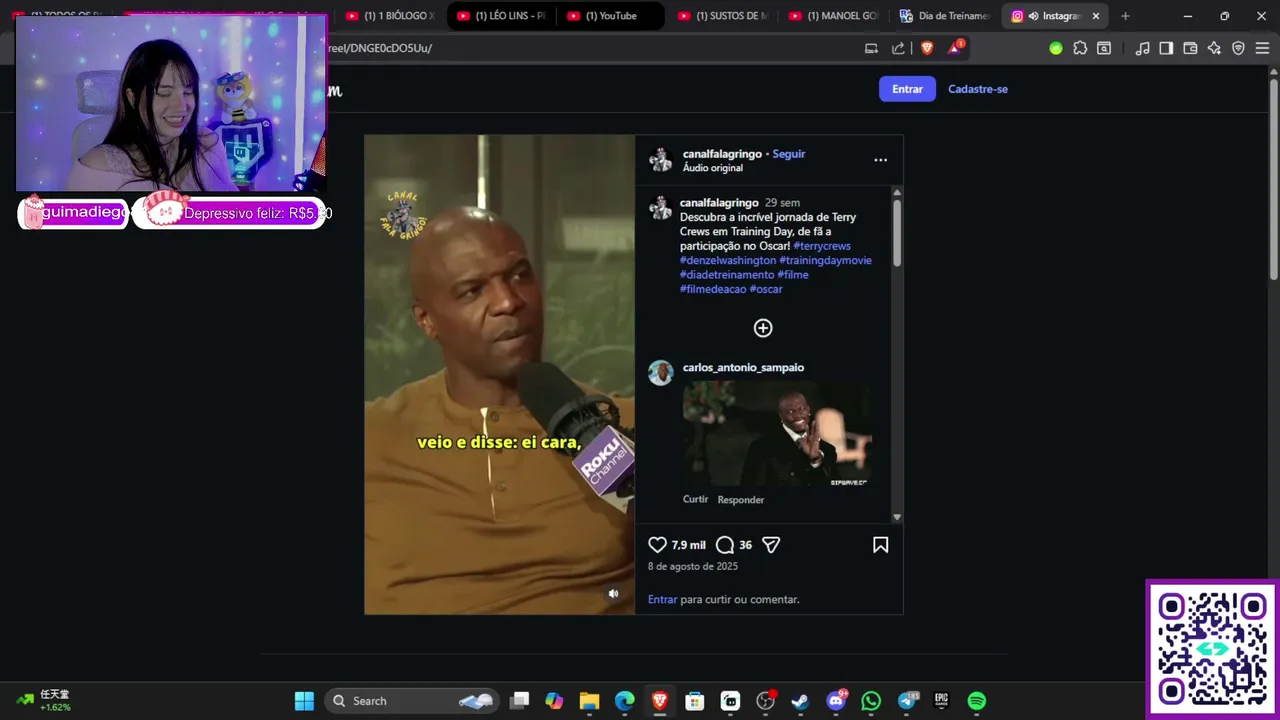Click the Entrar link to comment
Image resolution: width=1280 pixels, height=720 pixels.
662,599
